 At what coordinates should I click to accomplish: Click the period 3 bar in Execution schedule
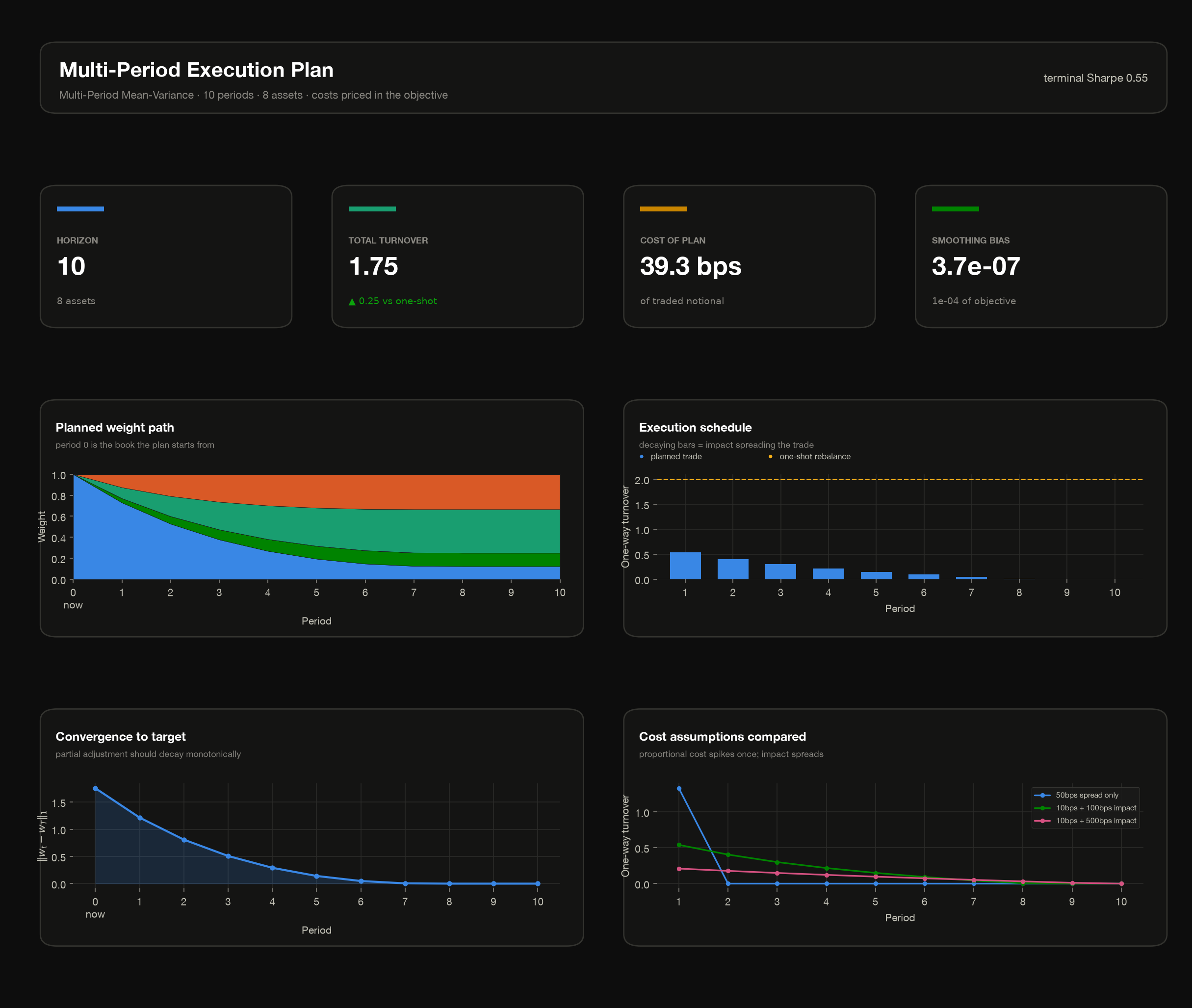(780, 571)
